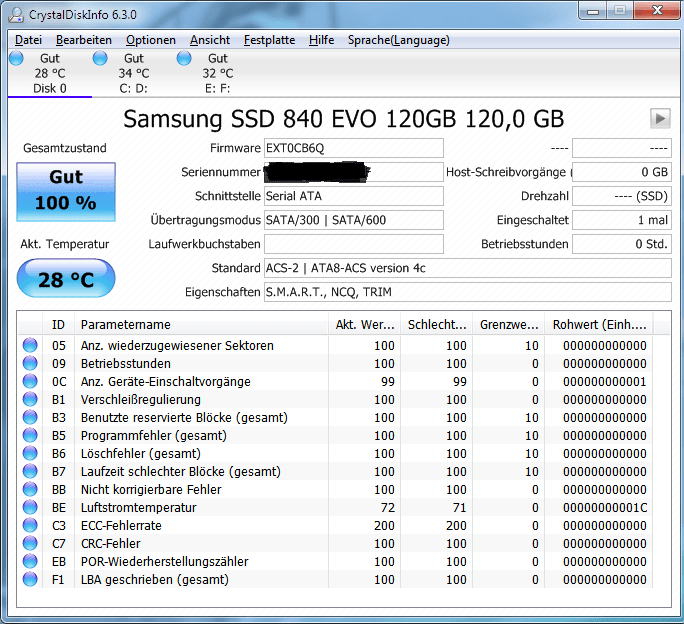Click 'LBA geschrieben (gesamt)' text

154,579
